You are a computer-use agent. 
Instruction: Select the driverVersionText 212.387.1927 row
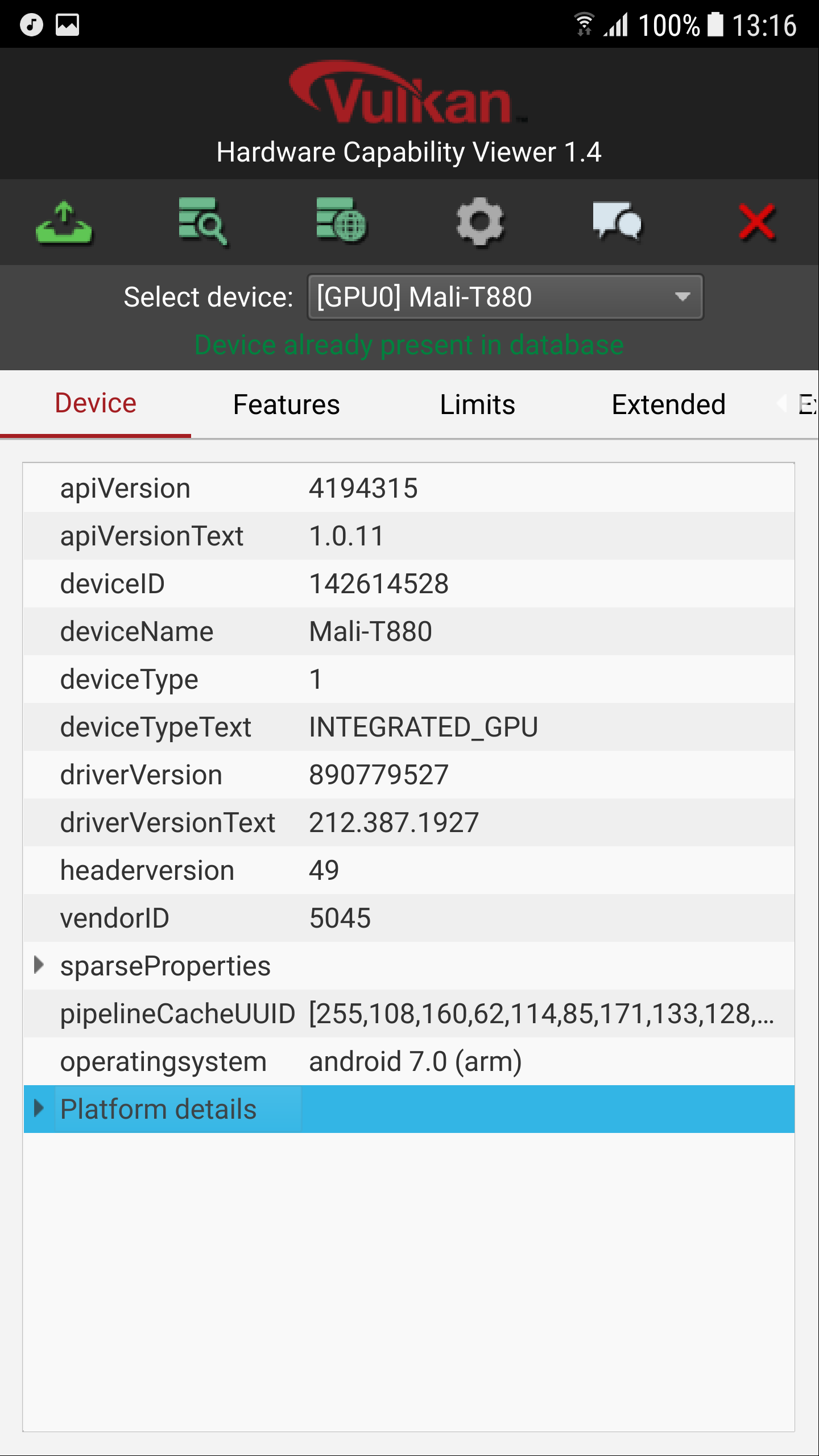tap(409, 823)
